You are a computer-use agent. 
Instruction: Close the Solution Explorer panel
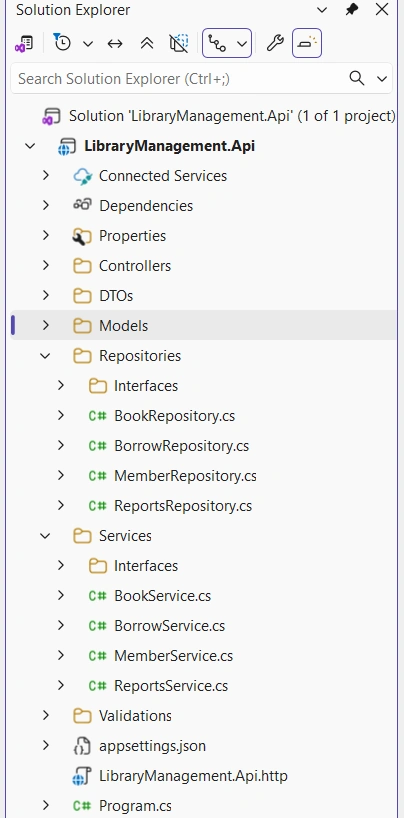(382, 9)
